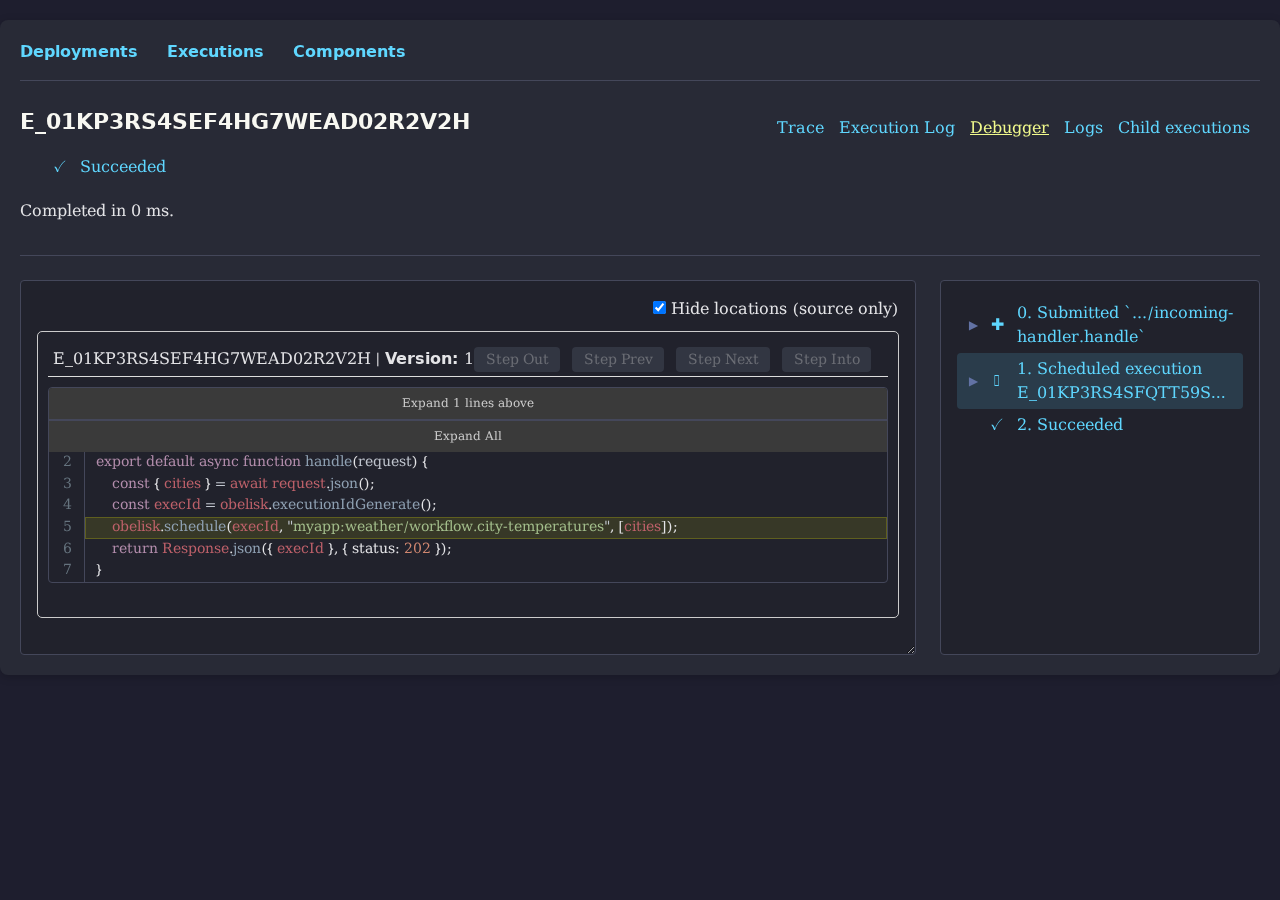Click the Step Into button
The width and height of the screenshot is (1280, 900).
coord(825,359)
